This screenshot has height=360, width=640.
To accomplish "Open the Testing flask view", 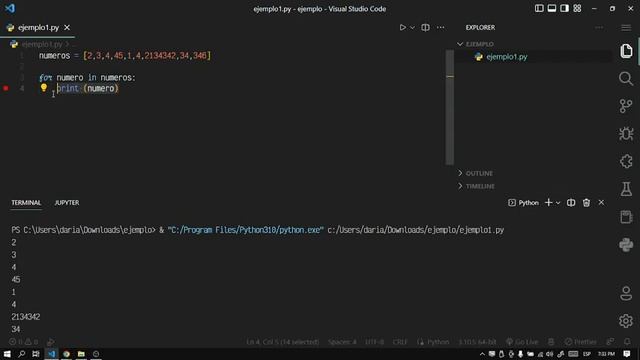I will click(626, 189).
